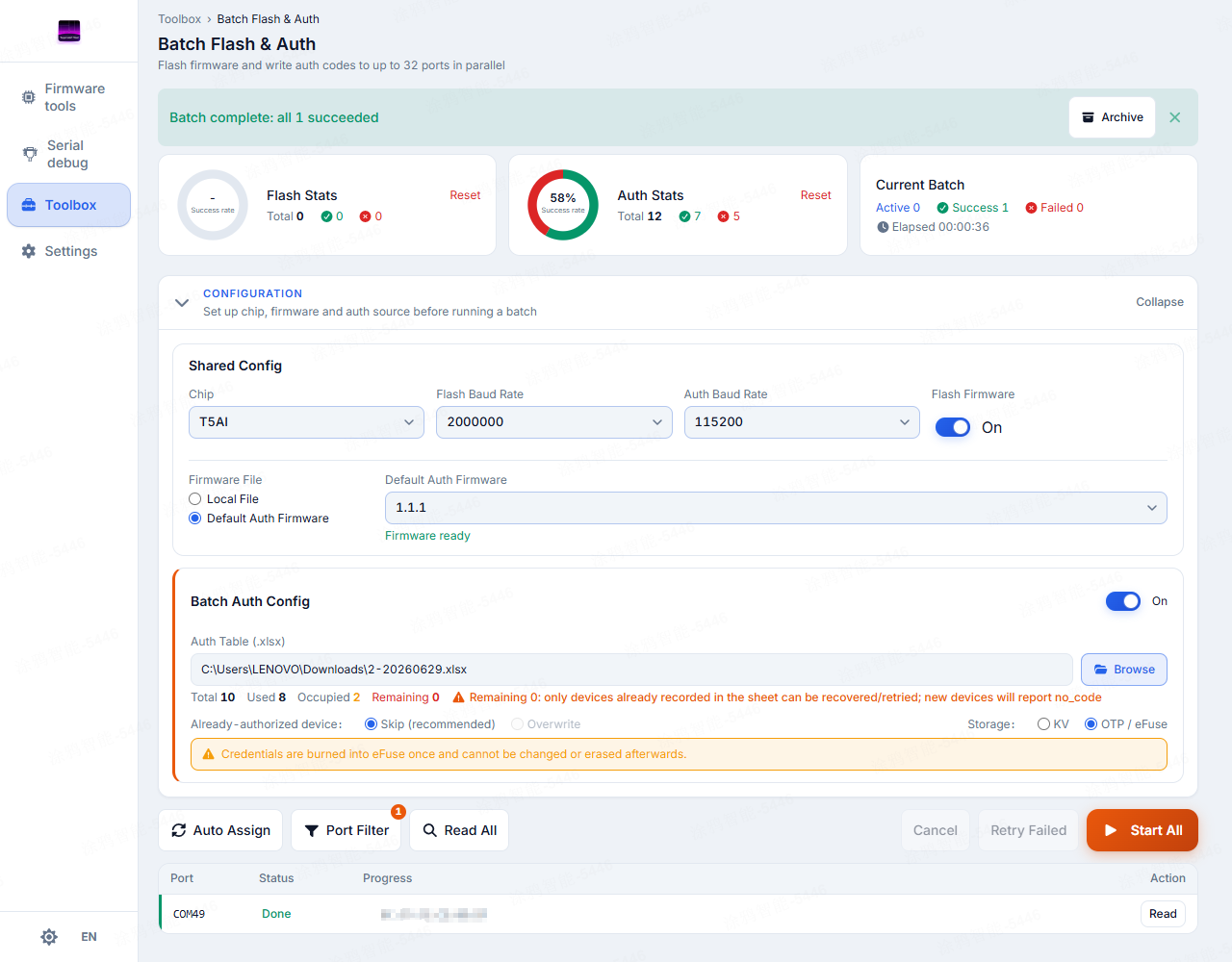The height and width of the screenshot is (962, 1232).
Task: Open the Chip T5AI dropdown
Action: click(x=306, y=422)
